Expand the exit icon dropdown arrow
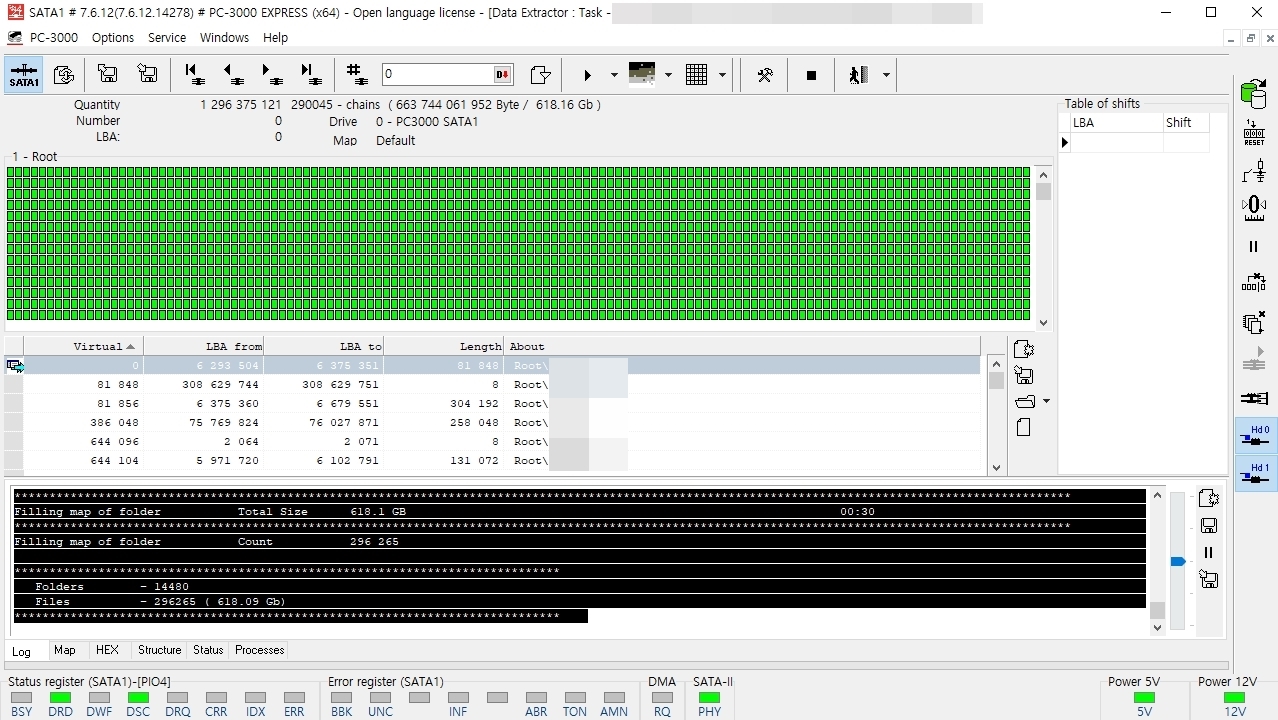Screen dimensions: 1278x720 click(x=886, y=75)
